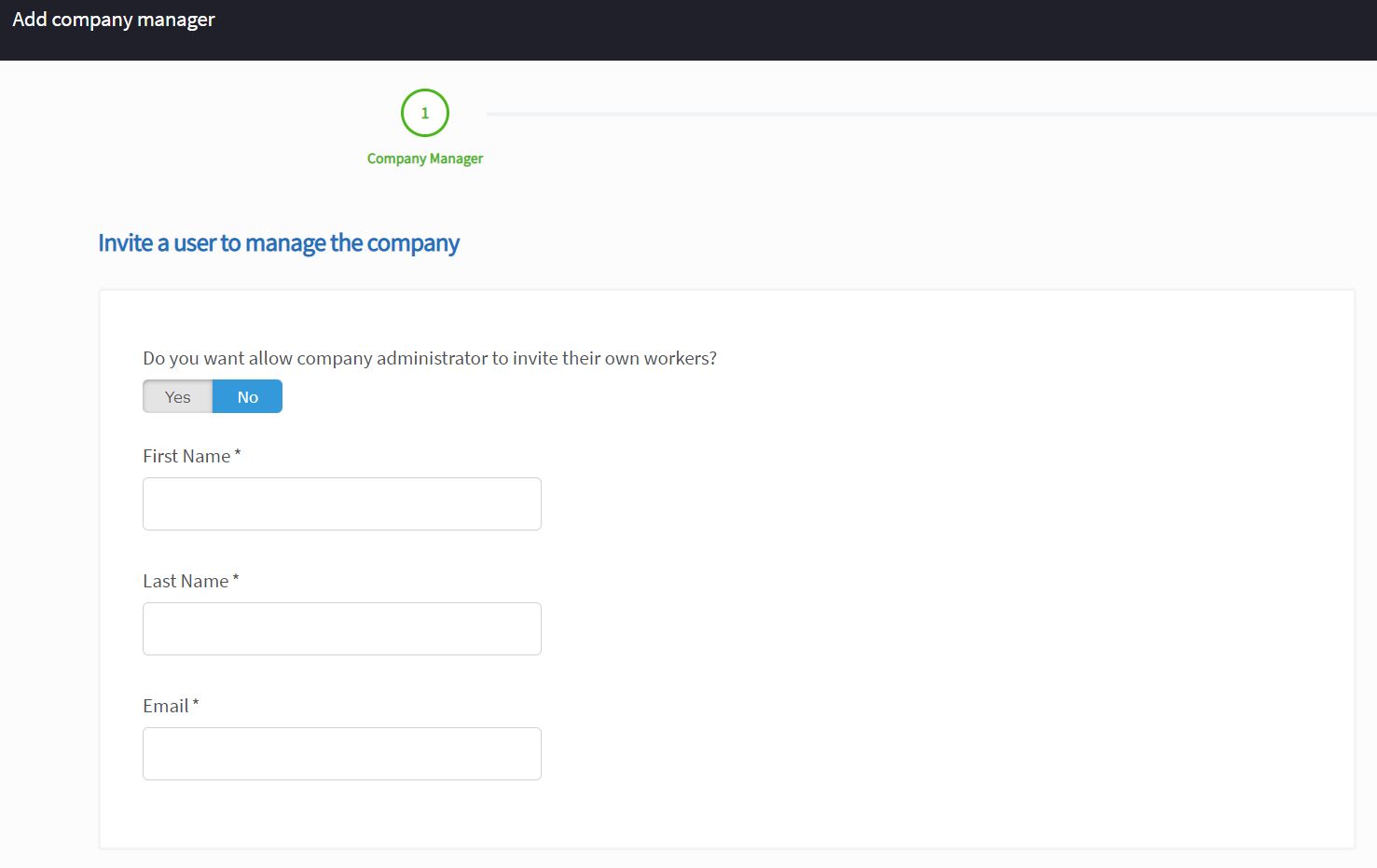Screen dimensions: 1377x868
Task: Select the No toggle option
Action: 247,397
